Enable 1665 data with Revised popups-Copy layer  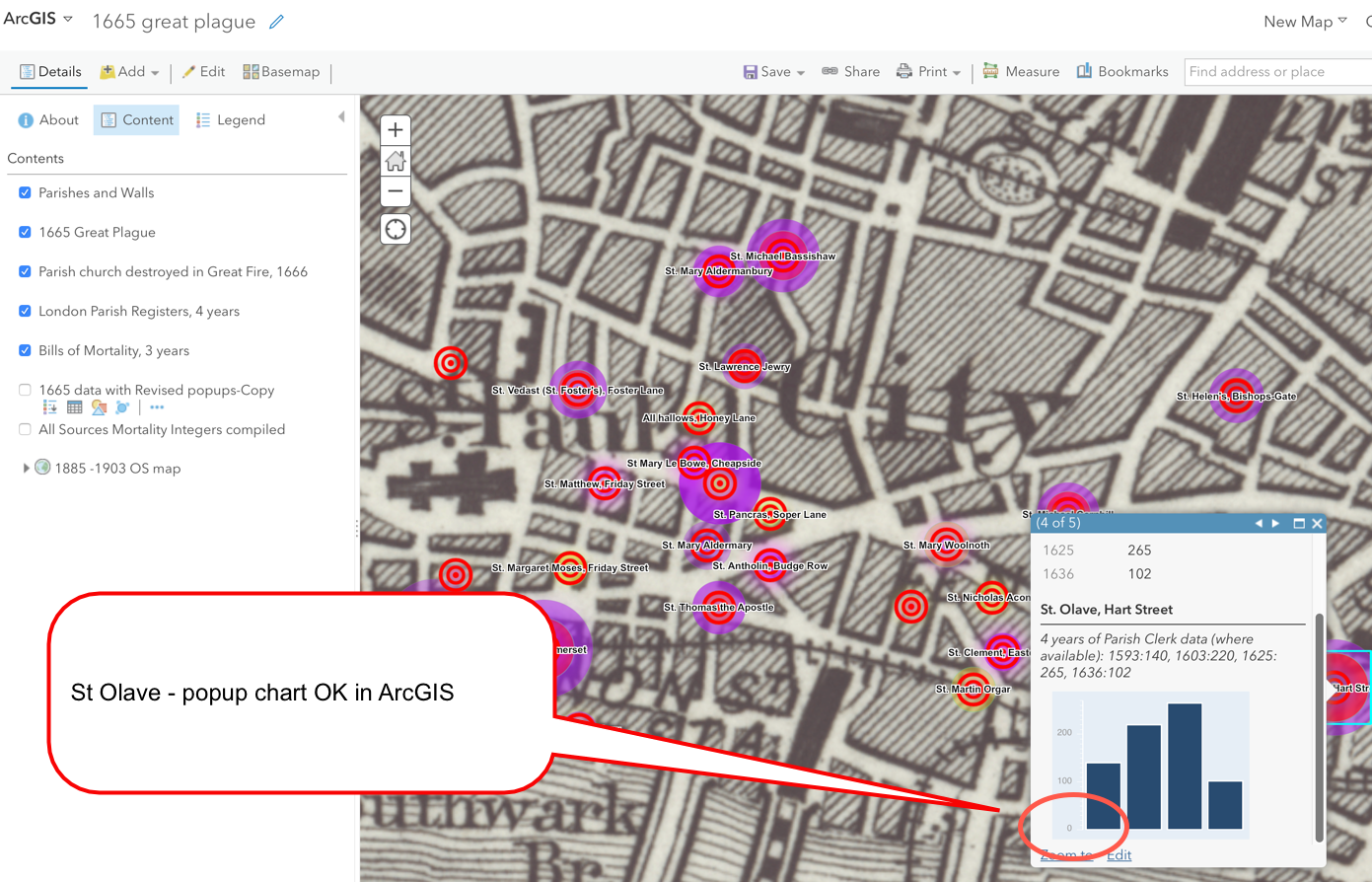tap(25, 390)
